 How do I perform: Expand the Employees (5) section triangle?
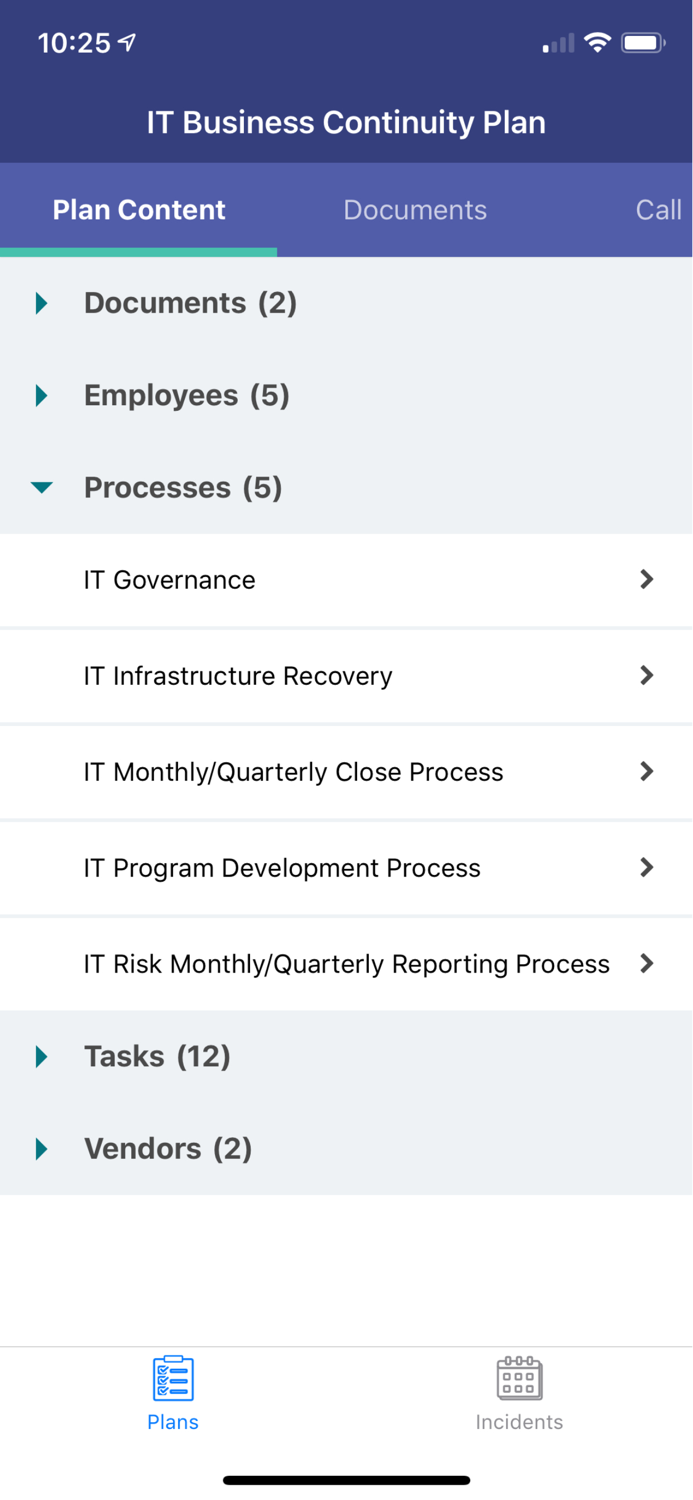point(42,395)
